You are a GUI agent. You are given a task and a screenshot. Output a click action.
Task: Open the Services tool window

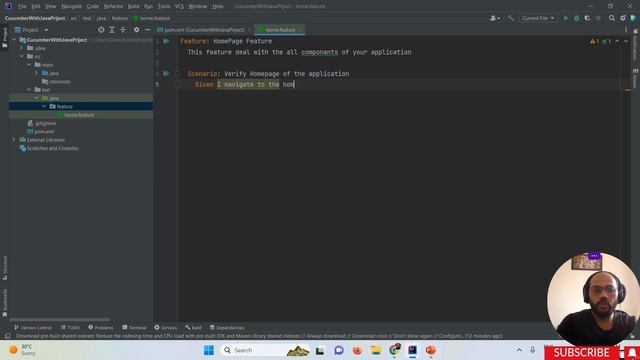pos(165,328)
